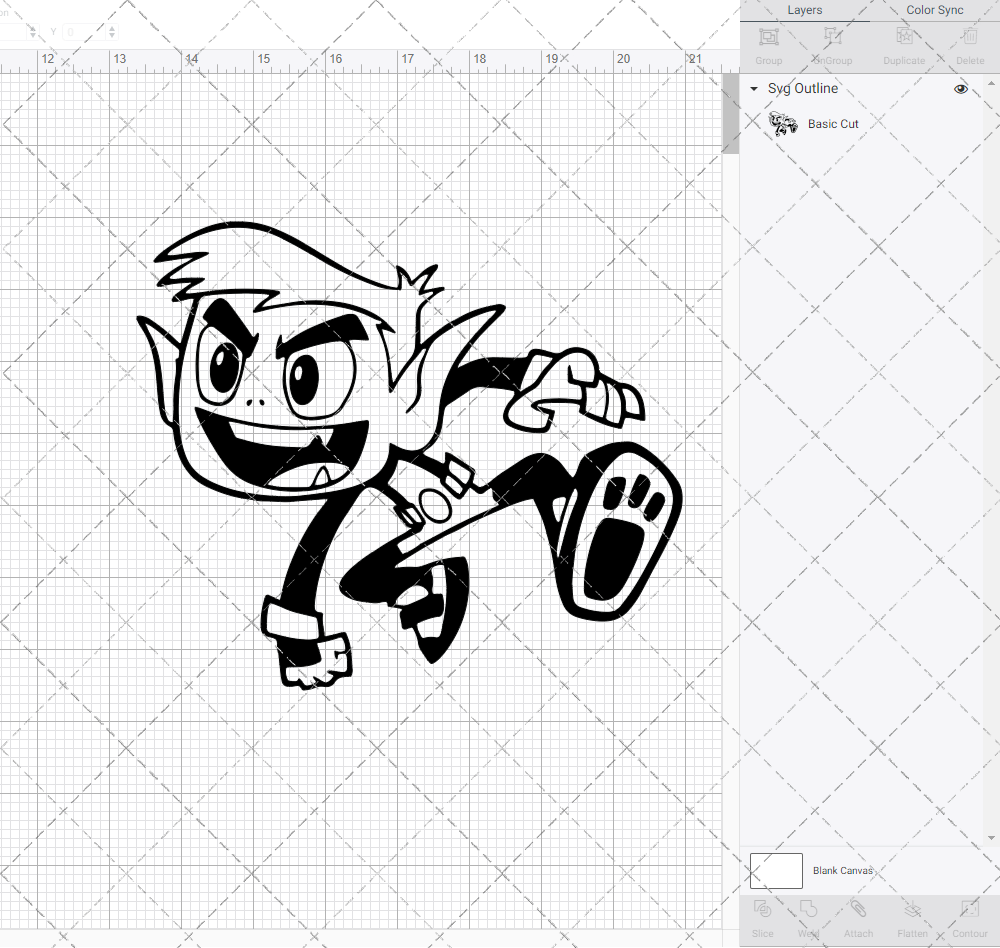Screen dimensions: 1000x948
Task: Click the Basic Cut layer thumbnail
Action: click(x=783, y=123)
